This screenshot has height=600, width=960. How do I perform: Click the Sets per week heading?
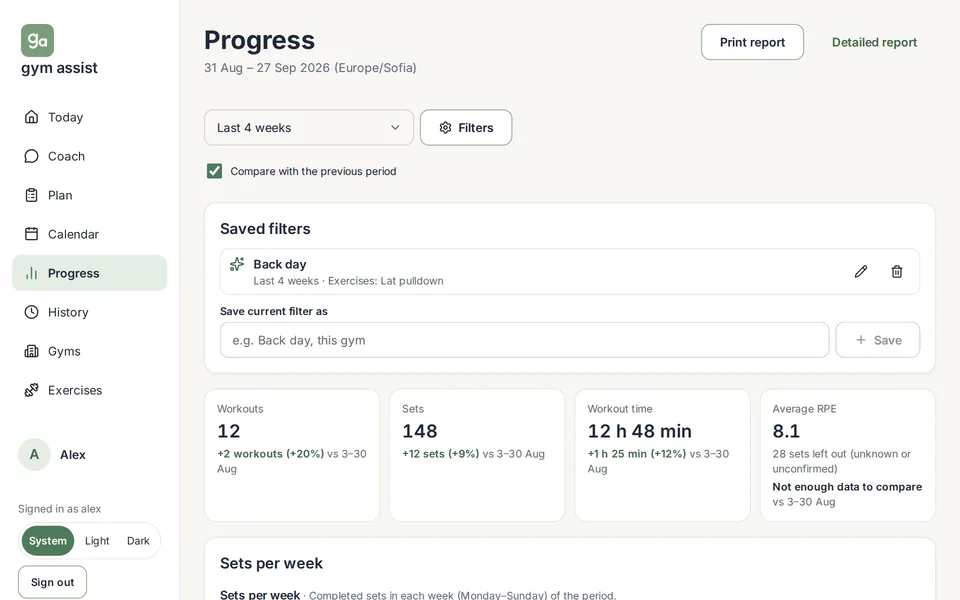coord(271,563)
